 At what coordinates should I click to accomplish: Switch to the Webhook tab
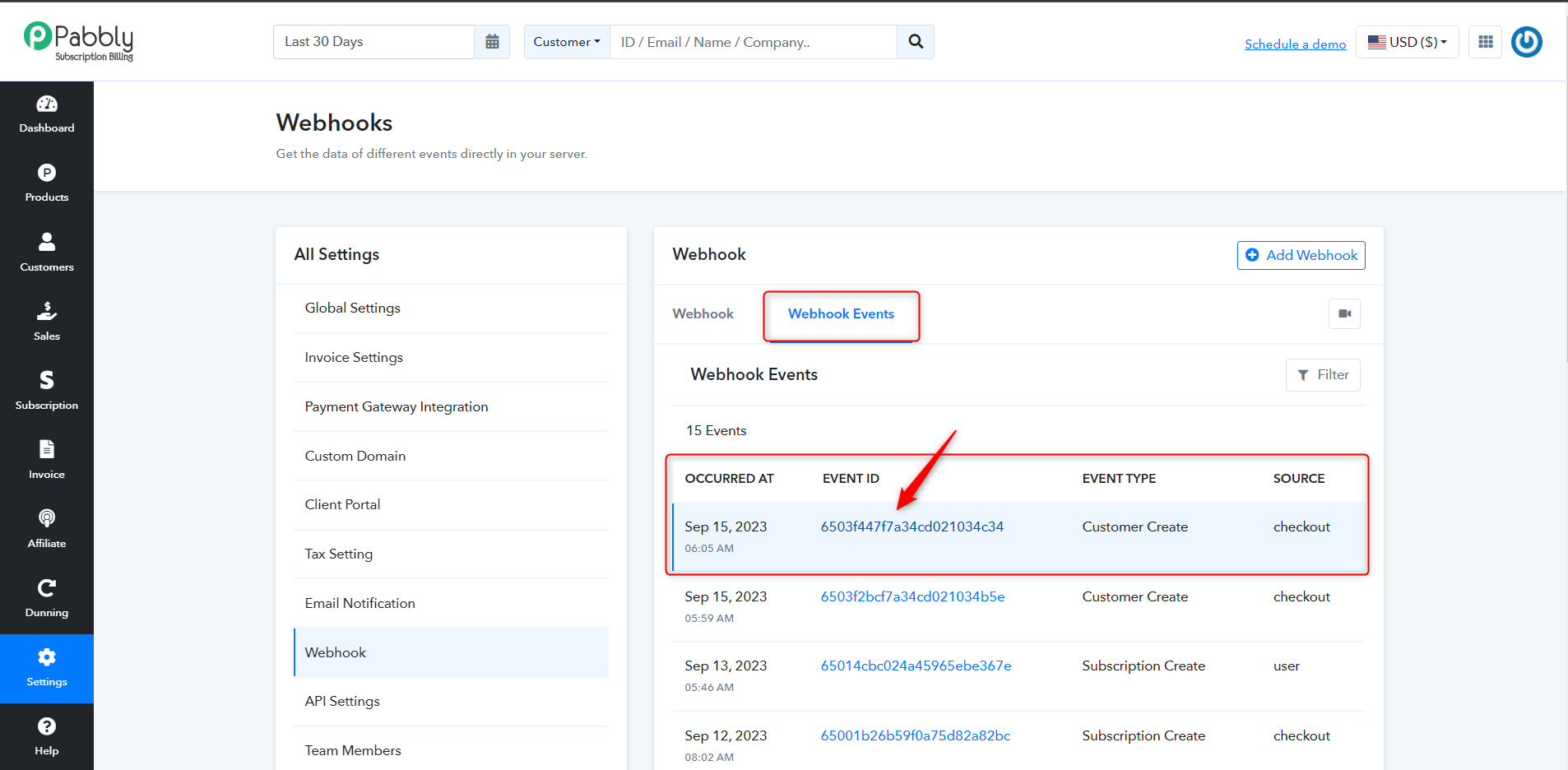pyautogui.click(x=703, y=313)
